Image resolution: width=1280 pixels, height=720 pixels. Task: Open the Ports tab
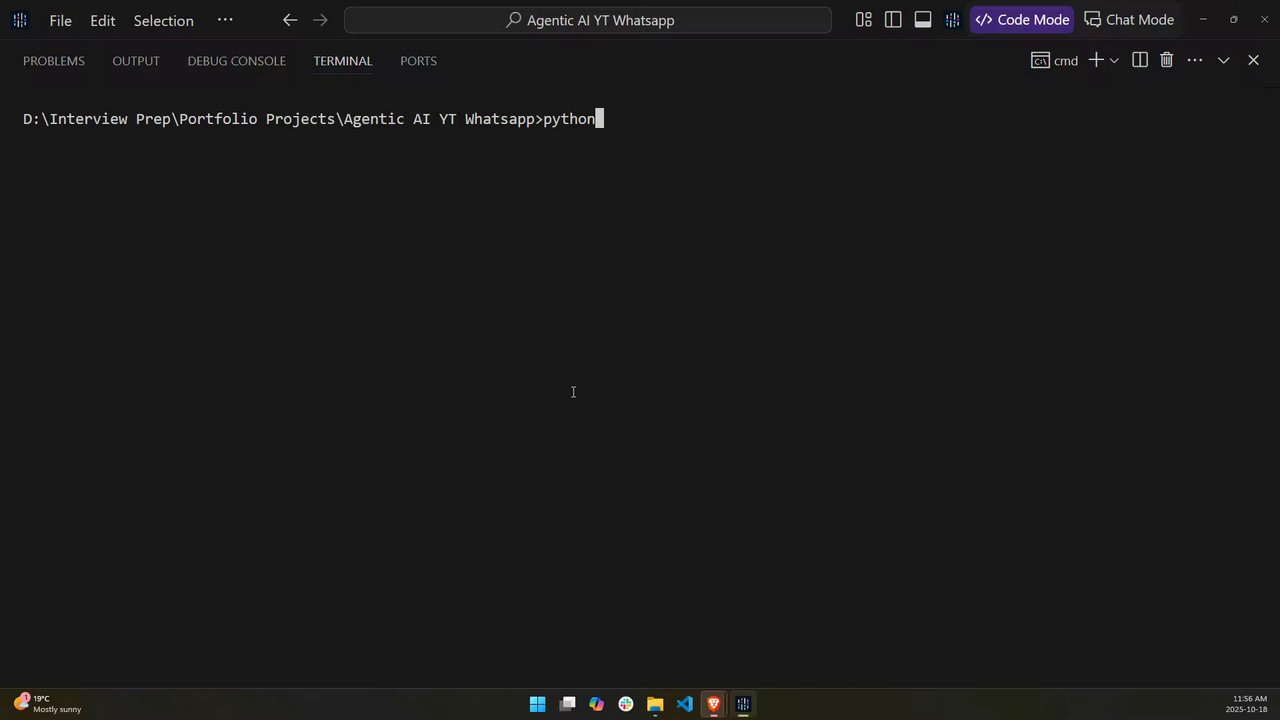pos(418,61)
